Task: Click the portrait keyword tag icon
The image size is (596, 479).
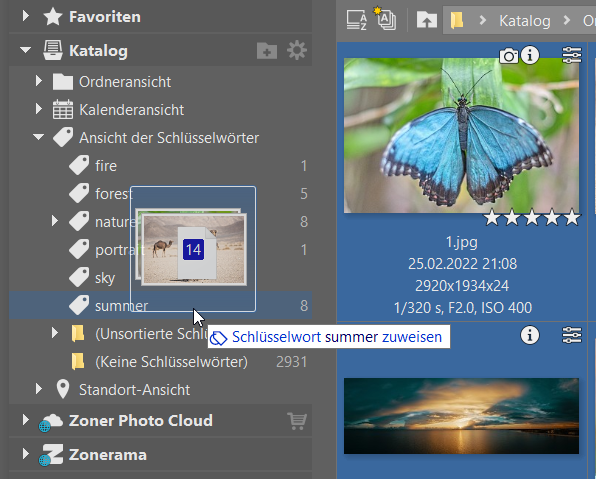Action: (79, 249)
